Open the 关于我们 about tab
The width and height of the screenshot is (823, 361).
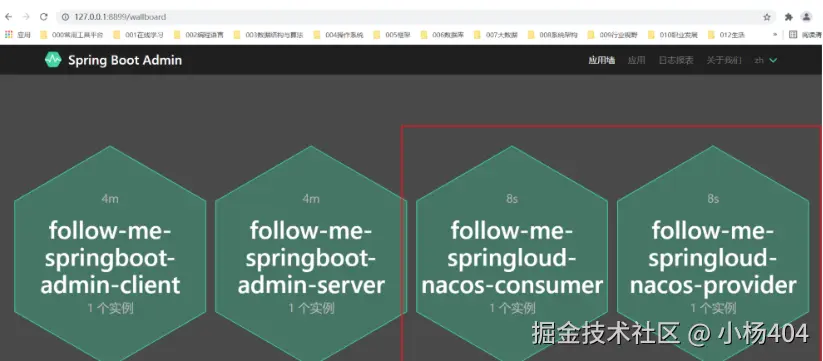click(724, 60)
